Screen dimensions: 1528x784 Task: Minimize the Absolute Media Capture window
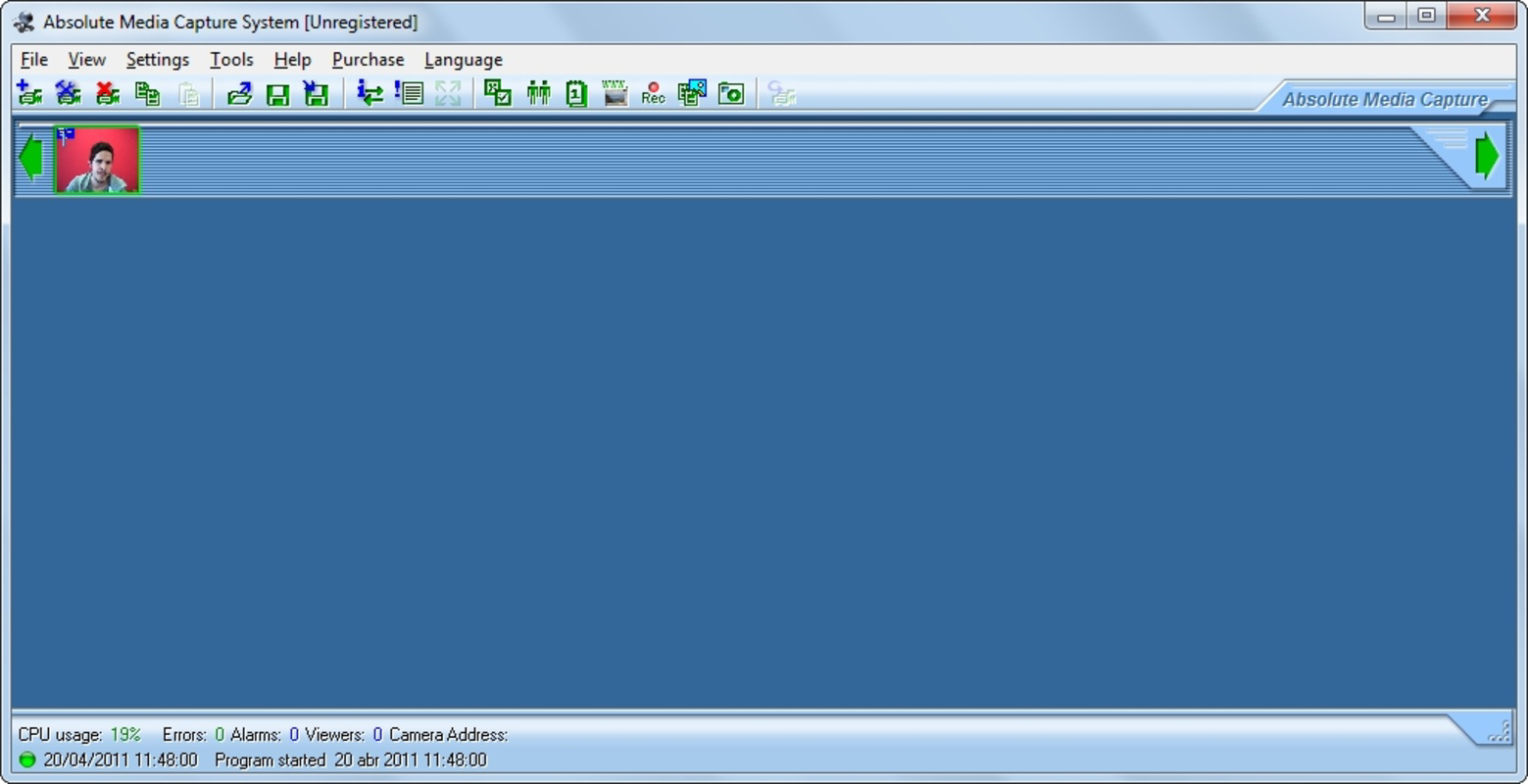(1386, 16)
